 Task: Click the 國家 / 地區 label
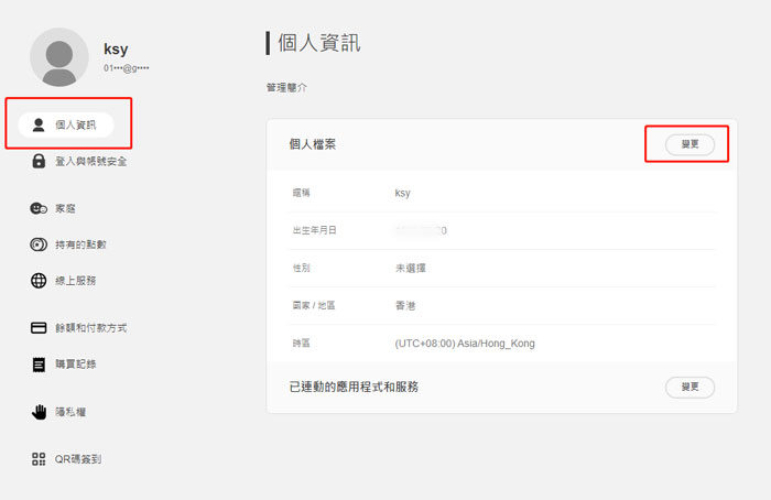pyautogui.click(x=314, y=305)
